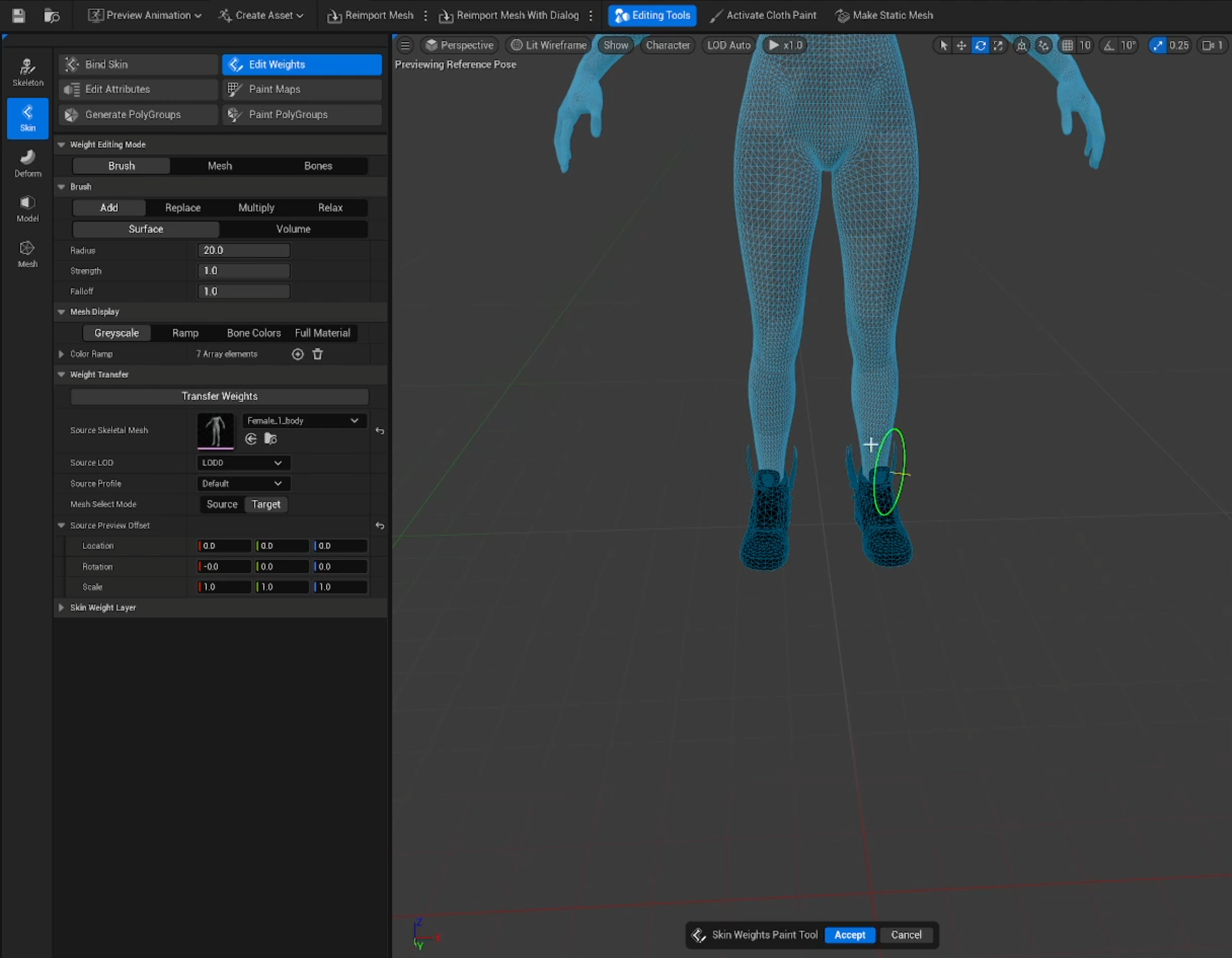Click the Reimport Mesh toolbar icon

(334, 15)
